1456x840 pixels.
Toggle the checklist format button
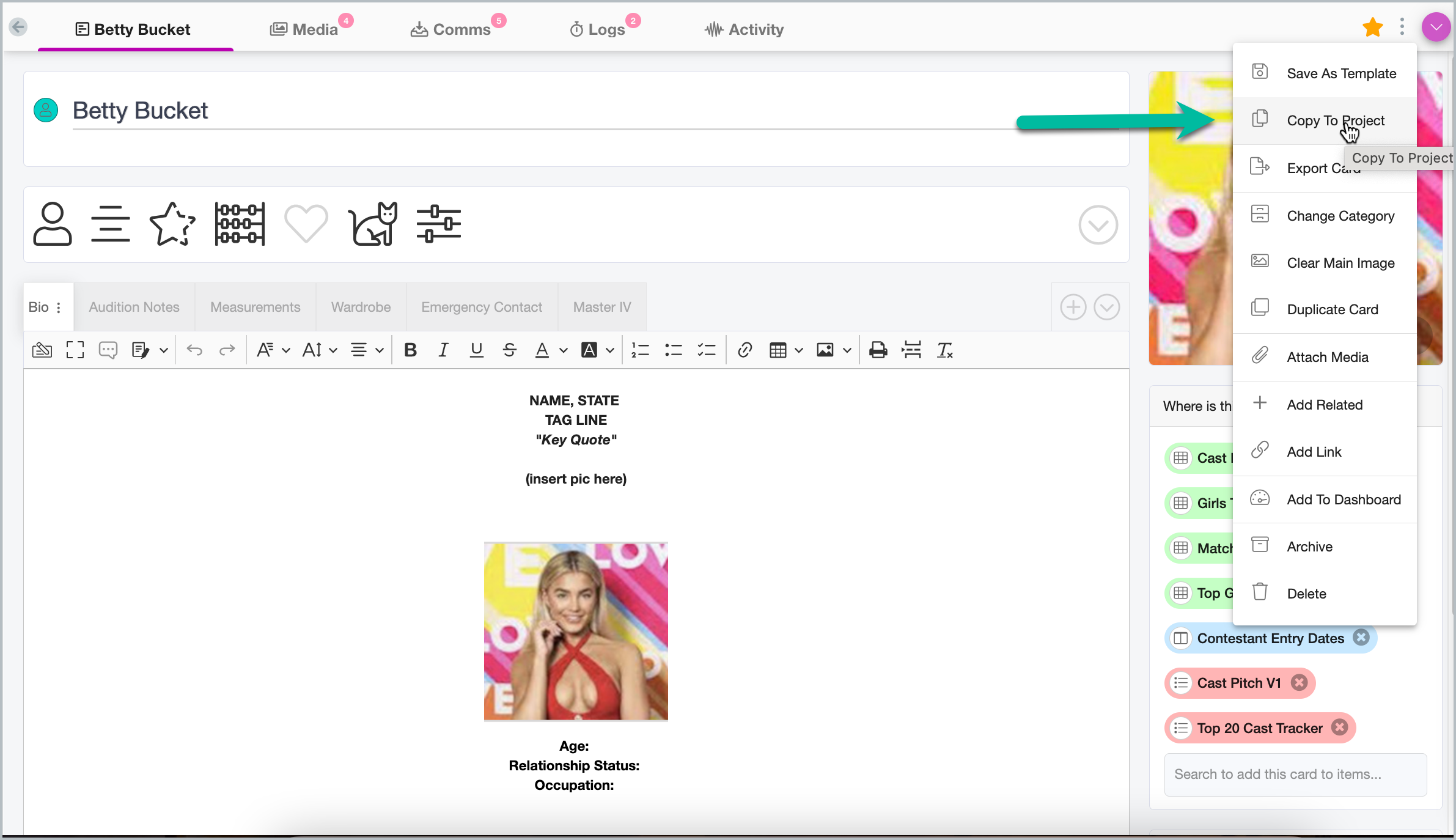(x=706, y=350)
